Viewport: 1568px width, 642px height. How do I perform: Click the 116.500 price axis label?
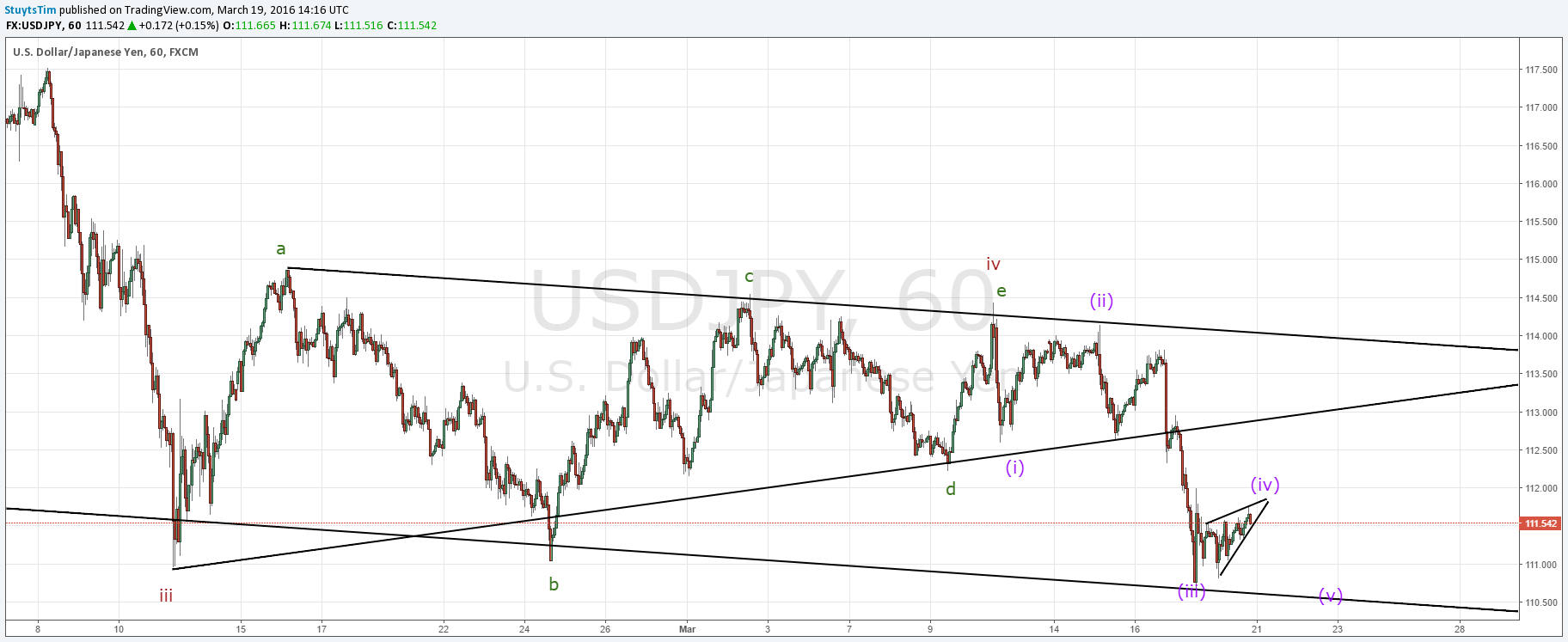tap(1541, 146)
